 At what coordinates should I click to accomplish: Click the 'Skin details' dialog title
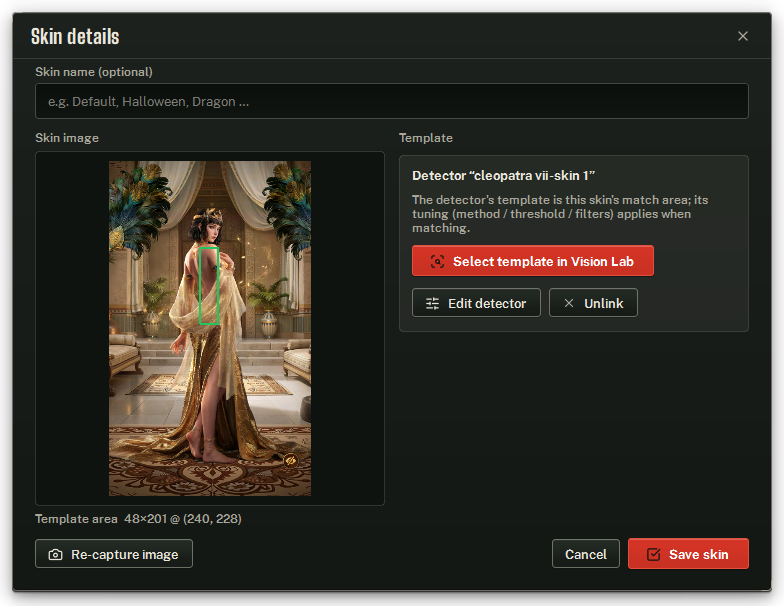point(75,36)
